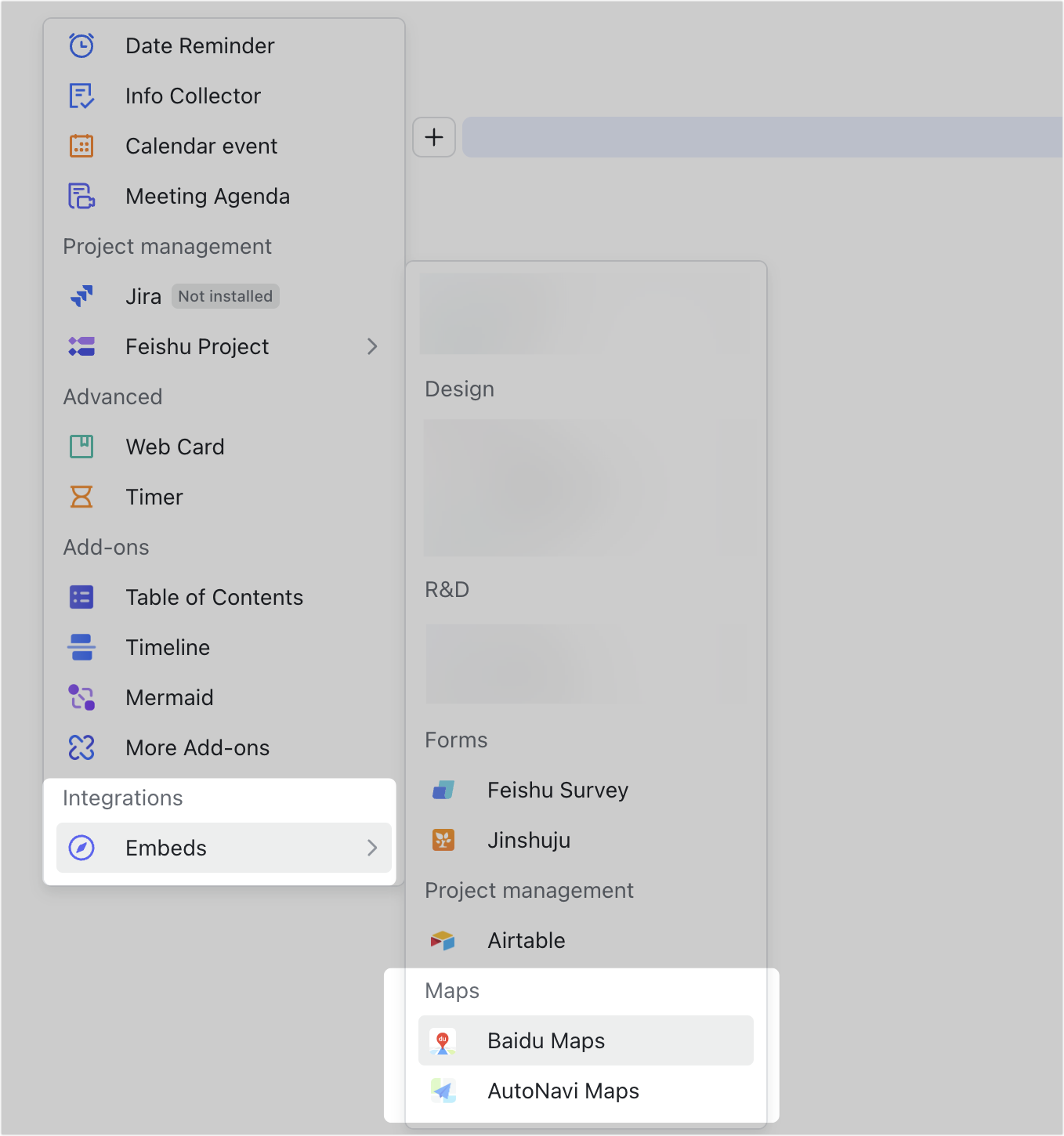Image resolution: width=1064 pixels, height=1136 pixels.
Task: Click the highlighted empty line beside plus
Action: click(x=762, y=137)
